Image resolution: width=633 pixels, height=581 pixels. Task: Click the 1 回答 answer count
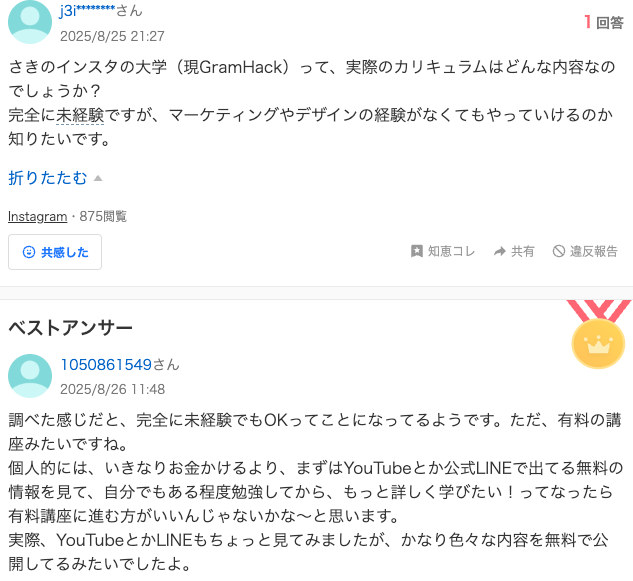pyautogui.click(x=604, y=22)
